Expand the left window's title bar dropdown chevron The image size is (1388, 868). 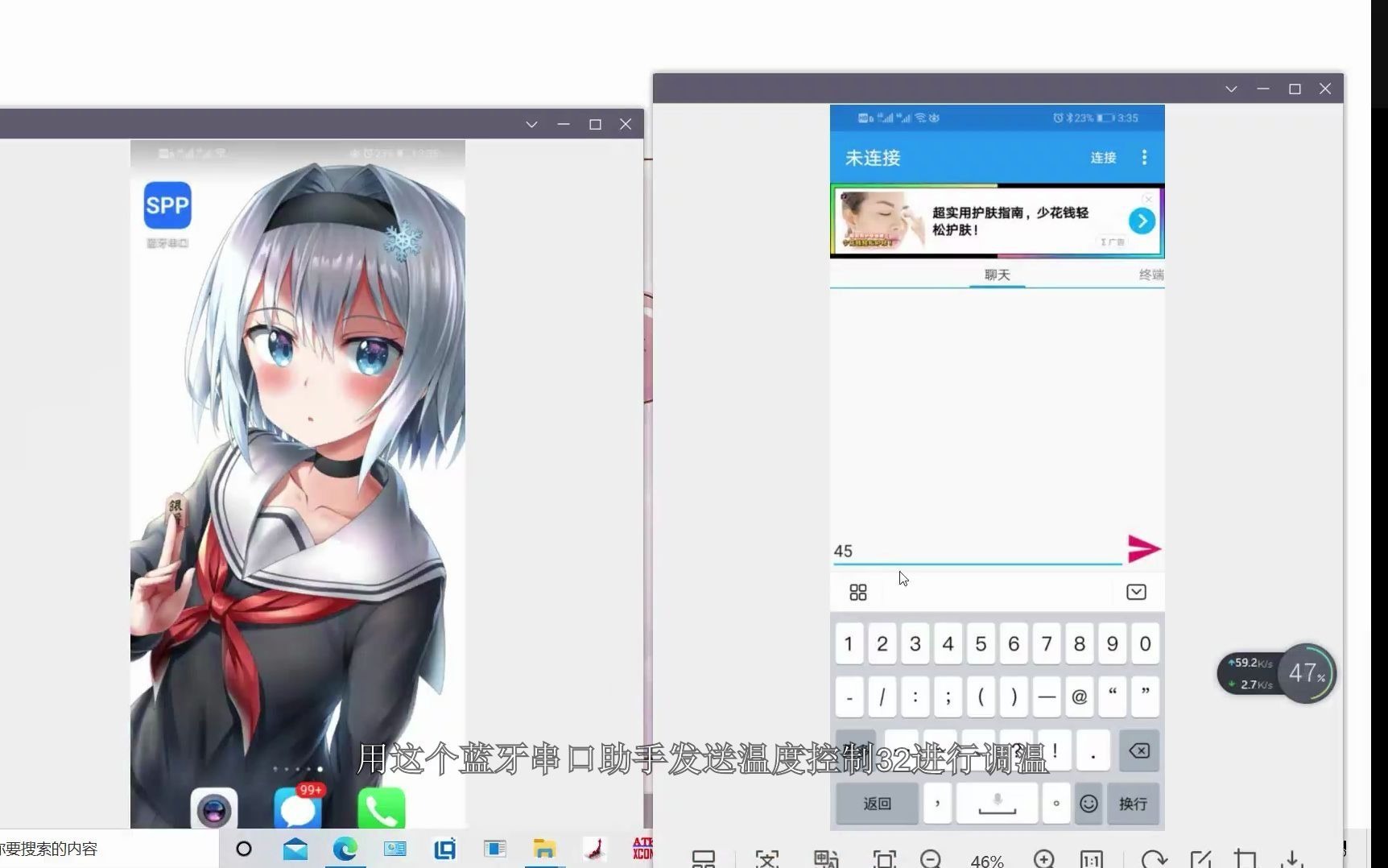coord(531,124)
